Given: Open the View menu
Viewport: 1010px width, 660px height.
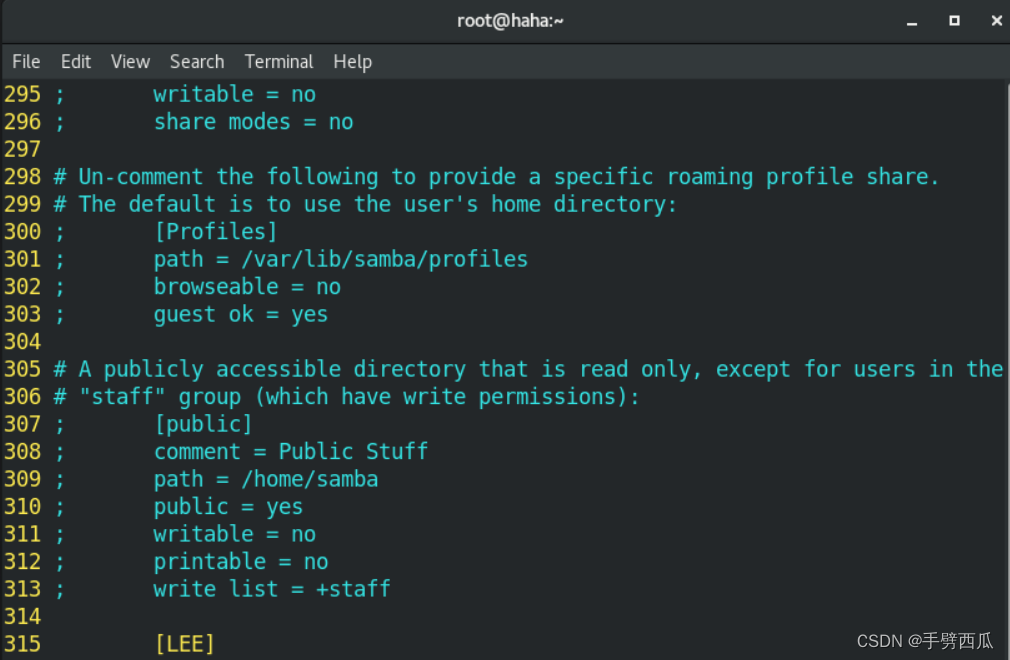Looking at the screenshot, I should click(130, 62).
